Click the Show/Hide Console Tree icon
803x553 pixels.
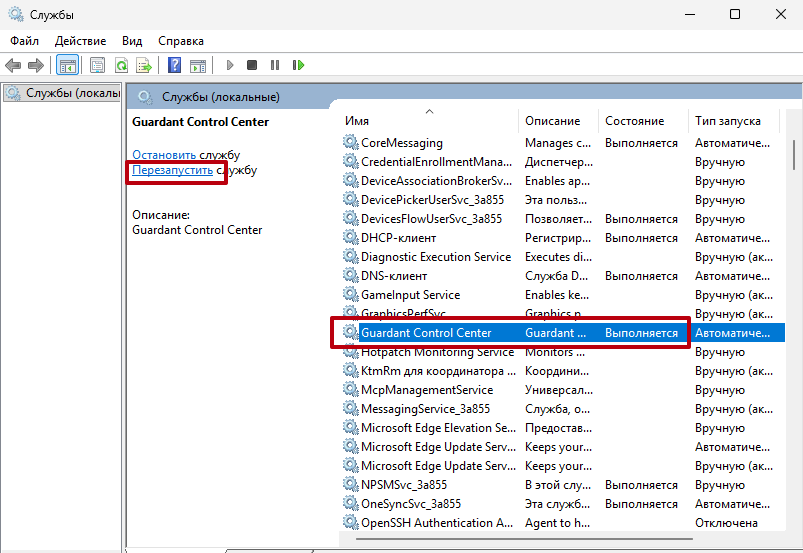click(x=68, y=65)
